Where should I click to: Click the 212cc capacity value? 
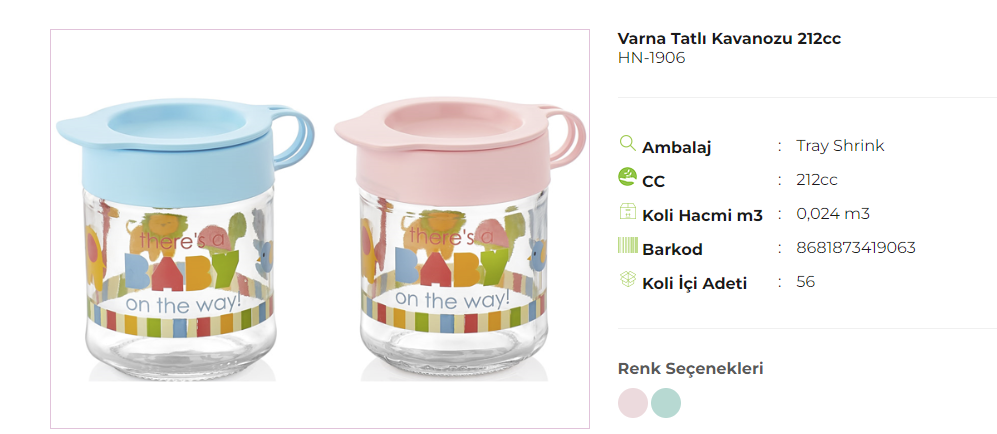817,180
